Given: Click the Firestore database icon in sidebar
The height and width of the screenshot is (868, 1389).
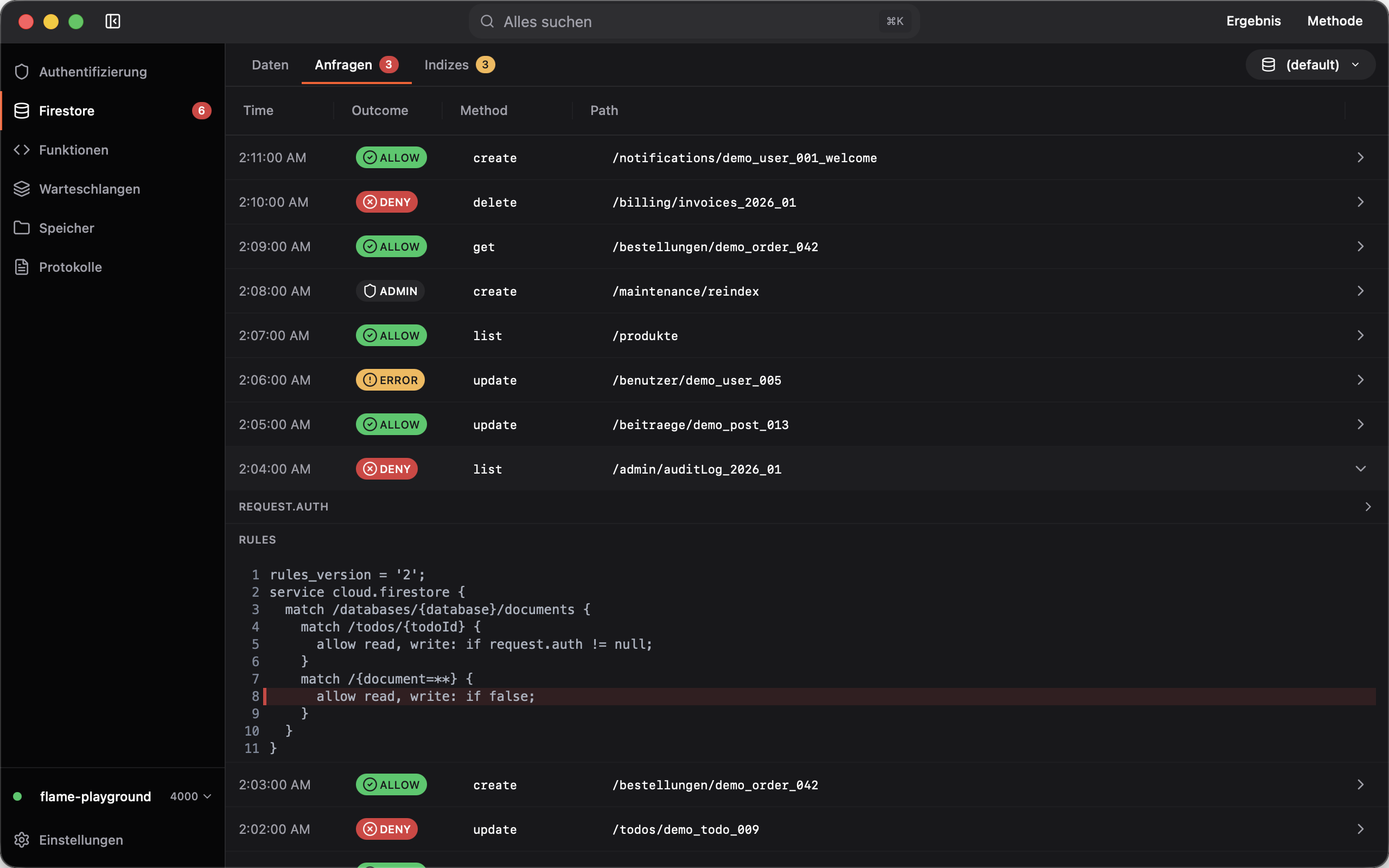Looking at the screenshot, I should click(22, 111).
